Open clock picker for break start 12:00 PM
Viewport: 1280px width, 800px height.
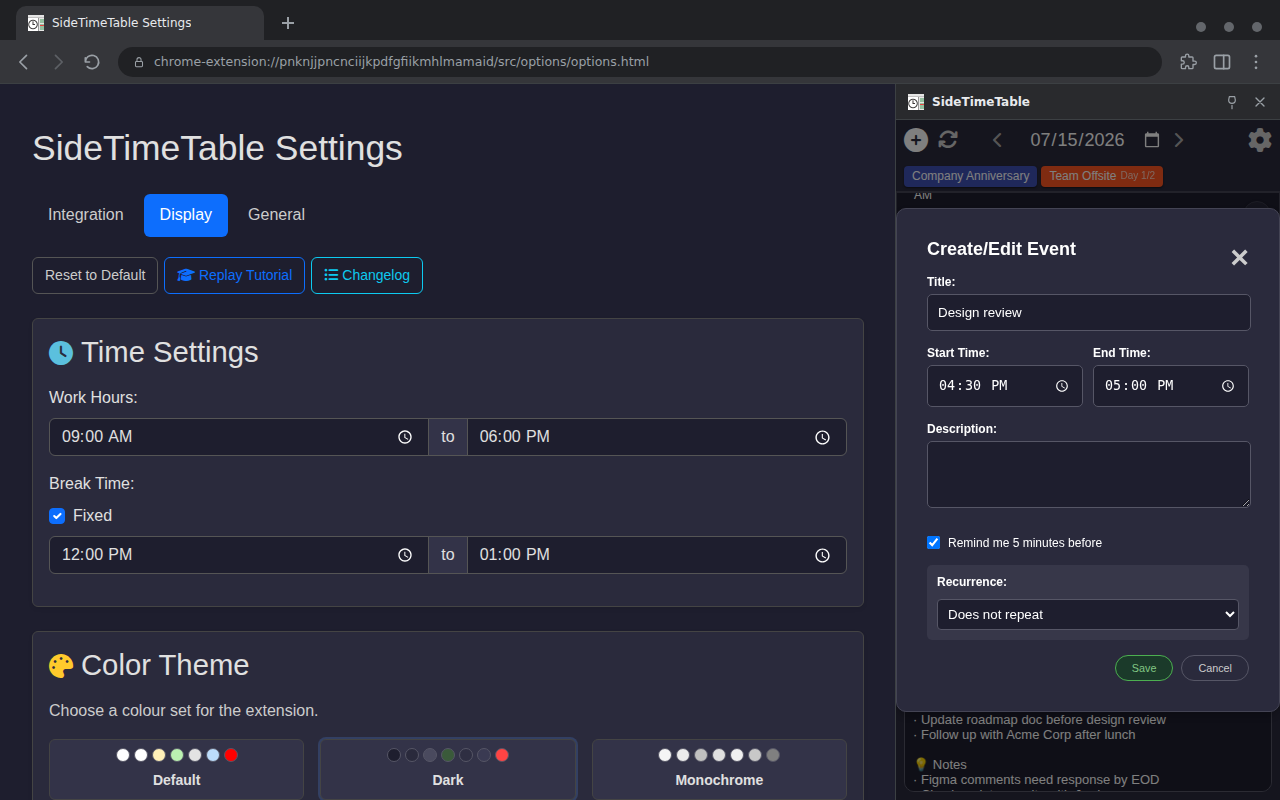point(405,555)
